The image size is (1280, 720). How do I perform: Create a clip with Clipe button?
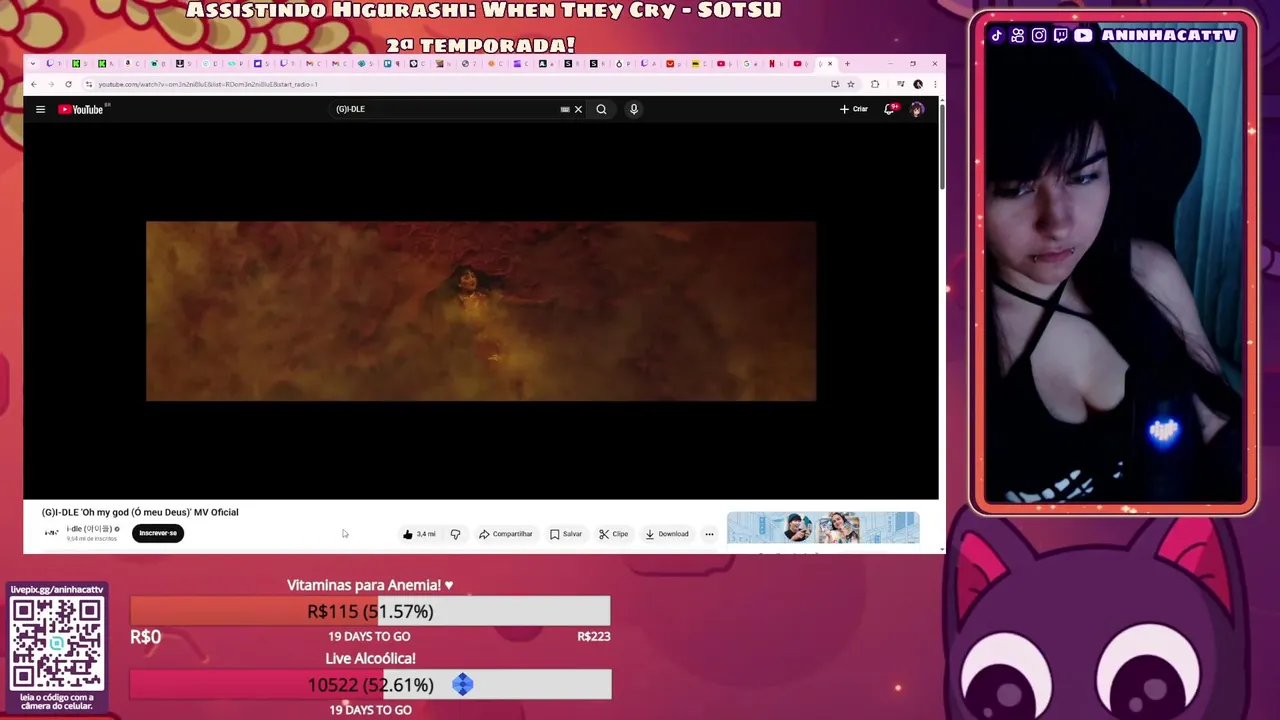pyautogui.click(x=614, y=534)
